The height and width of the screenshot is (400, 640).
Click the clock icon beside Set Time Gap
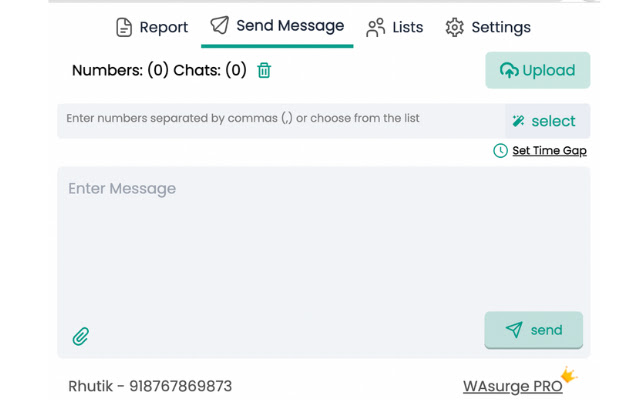500,151
